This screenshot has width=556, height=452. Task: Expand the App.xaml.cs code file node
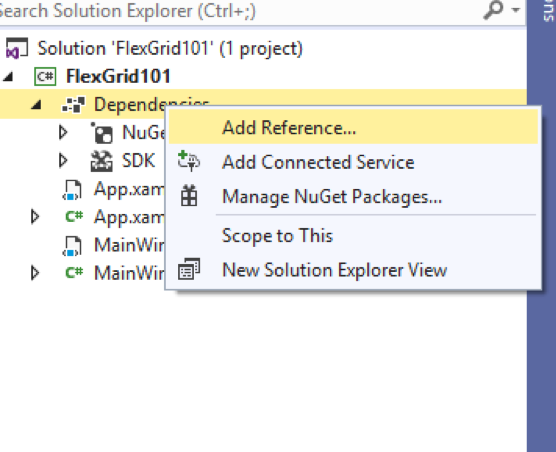coord(35,217)
